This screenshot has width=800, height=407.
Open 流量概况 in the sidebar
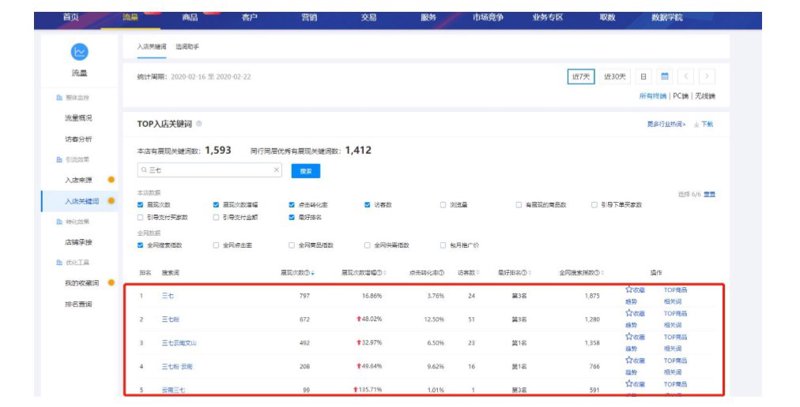pos(79,118)
